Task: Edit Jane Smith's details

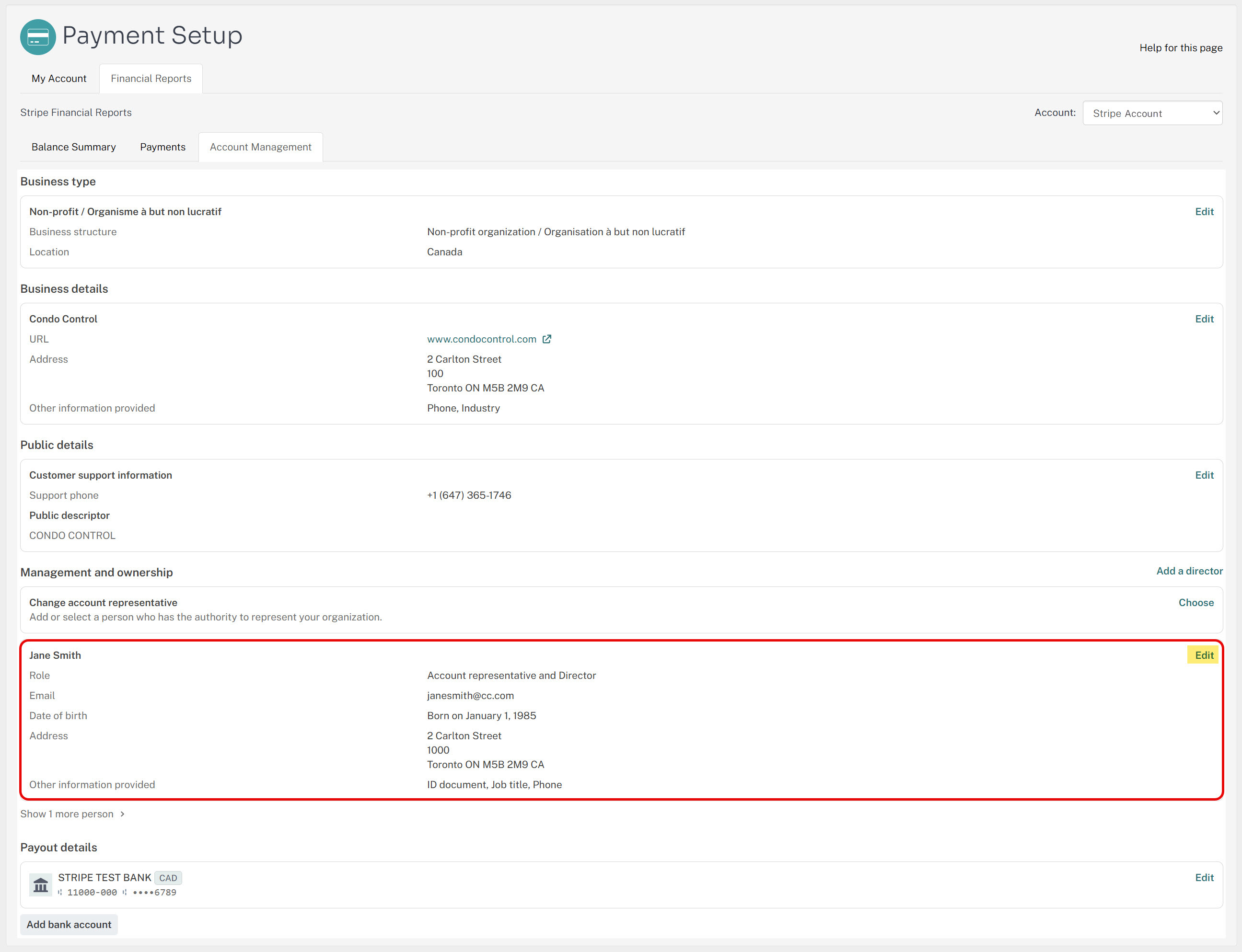Action: point(1204,655)
